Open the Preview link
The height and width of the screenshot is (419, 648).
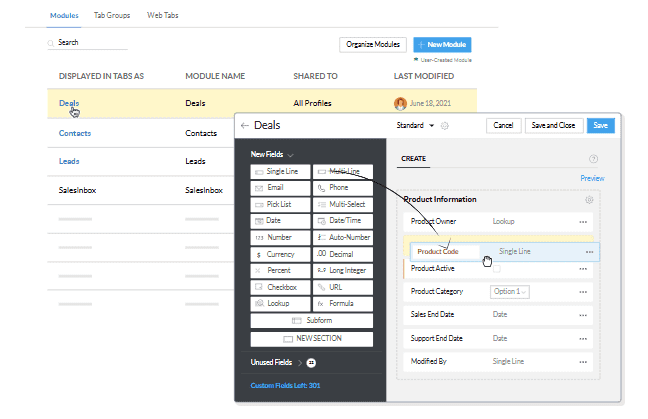592,178
